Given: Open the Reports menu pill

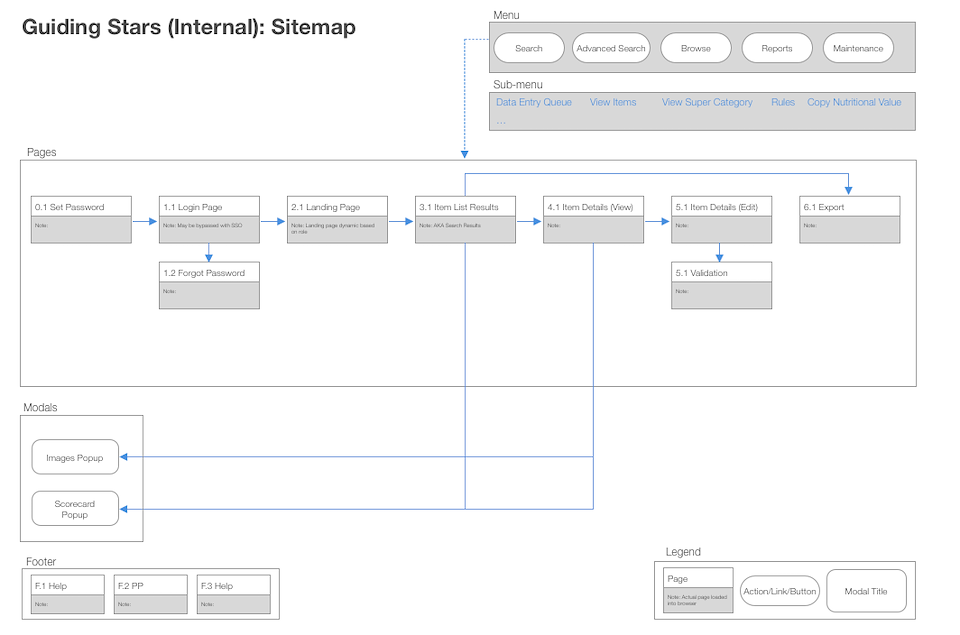Looking at the screenshot, I should point(777,48).
